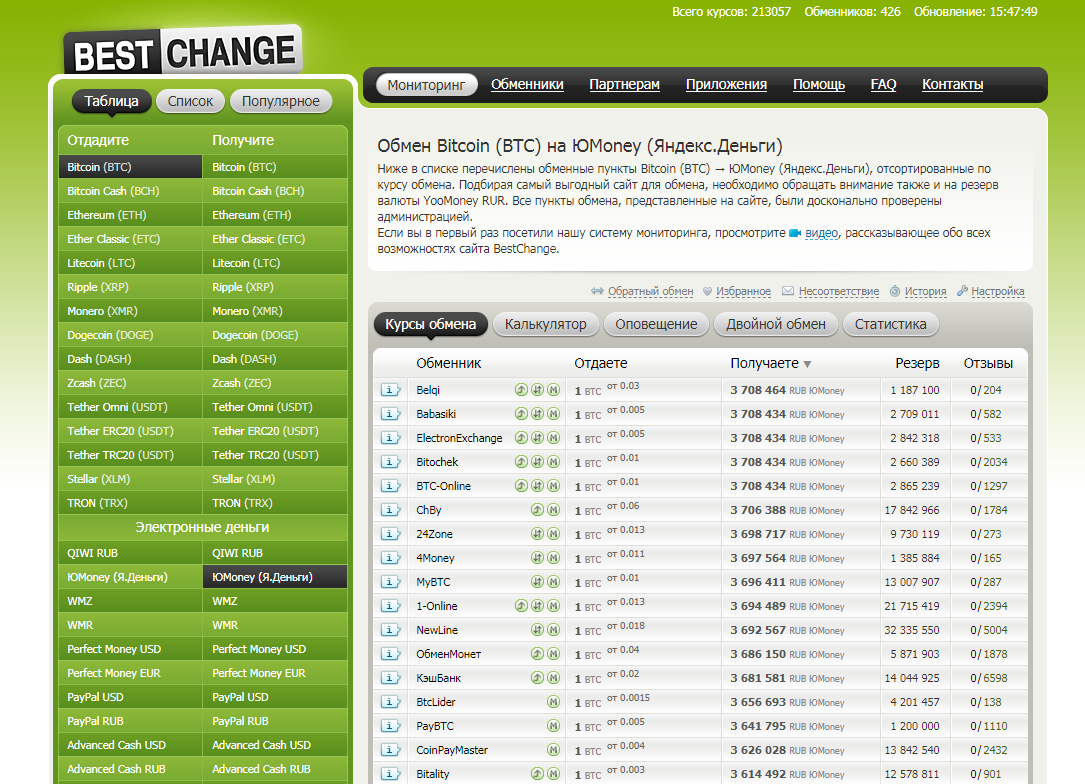This screenshot has height=784, width=1085.
Task: Switch to the Калькулятор tab
Action: [545, 324]
